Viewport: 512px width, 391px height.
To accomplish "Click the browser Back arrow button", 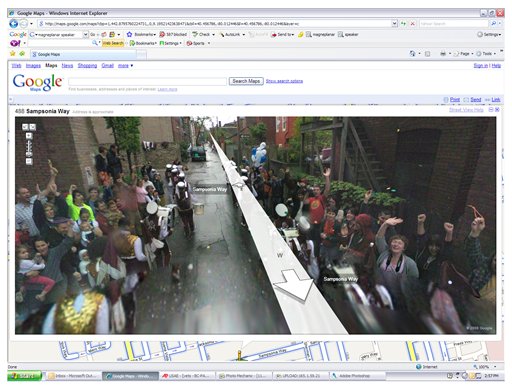I will pyautogui.click(x=13, y=24).
